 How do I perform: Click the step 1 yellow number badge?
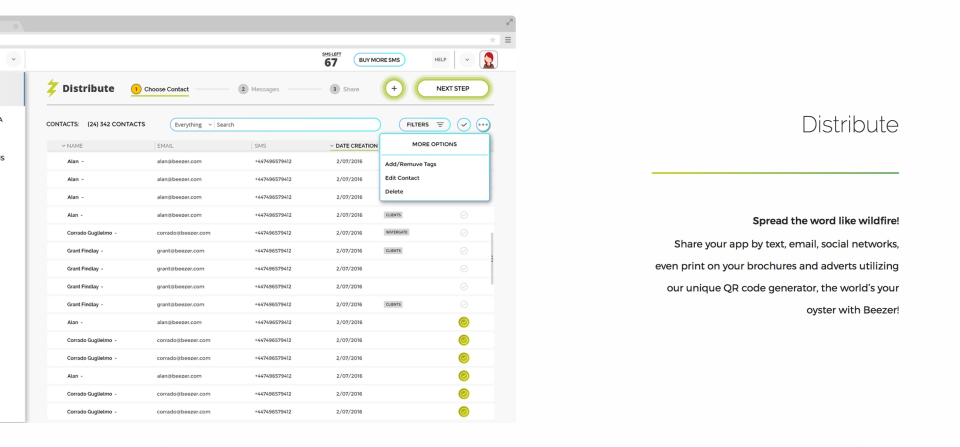tap(136, 89)
